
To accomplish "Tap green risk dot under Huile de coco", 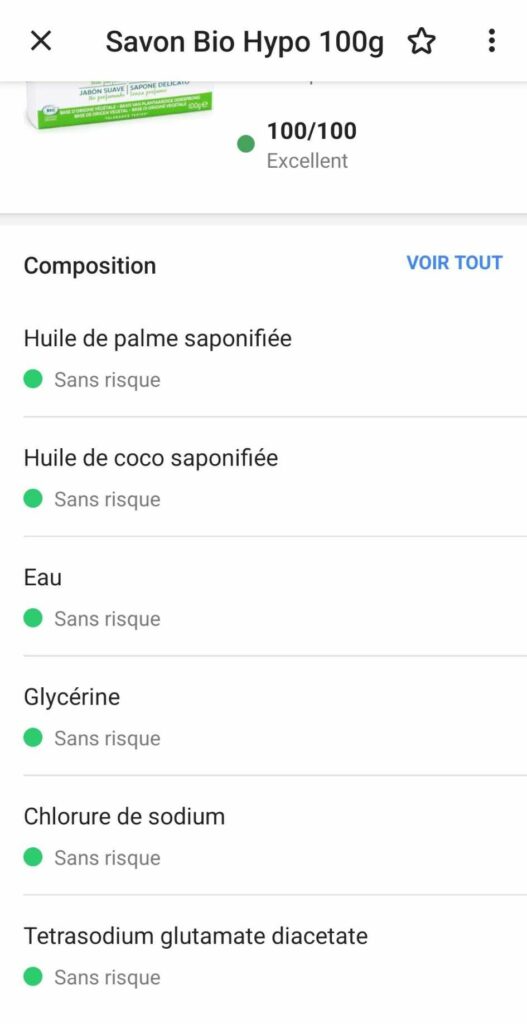I will pos(33,498).
